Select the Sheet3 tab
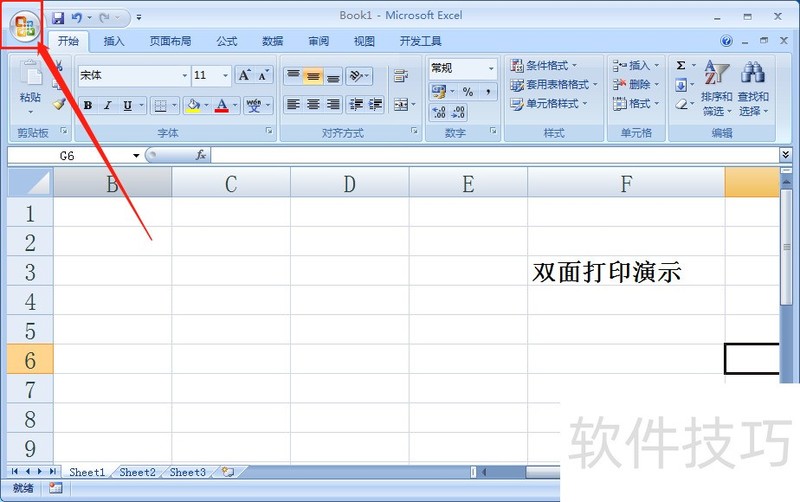The width and height of the screenshot is (800, 502). (x=187, y=472)
